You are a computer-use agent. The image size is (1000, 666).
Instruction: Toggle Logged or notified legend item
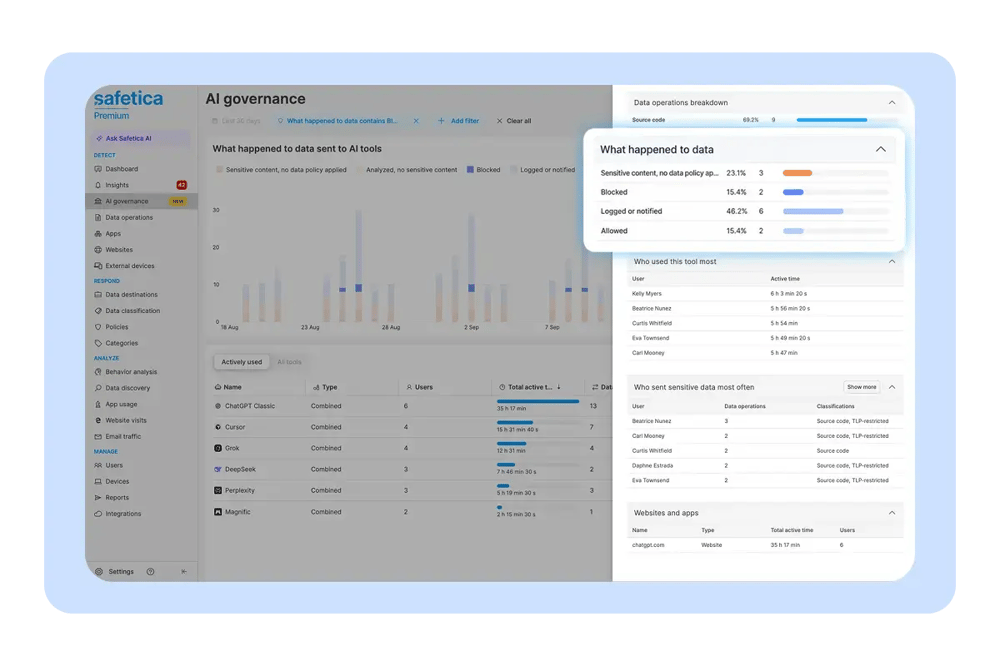(x=543, y=170)
